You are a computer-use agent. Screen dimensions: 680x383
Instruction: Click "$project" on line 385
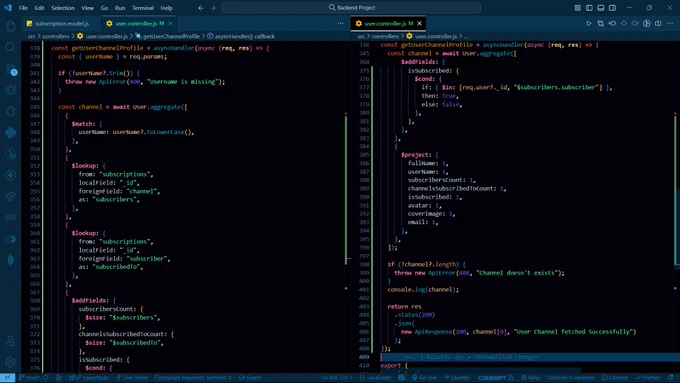click(x=415, y=155)
